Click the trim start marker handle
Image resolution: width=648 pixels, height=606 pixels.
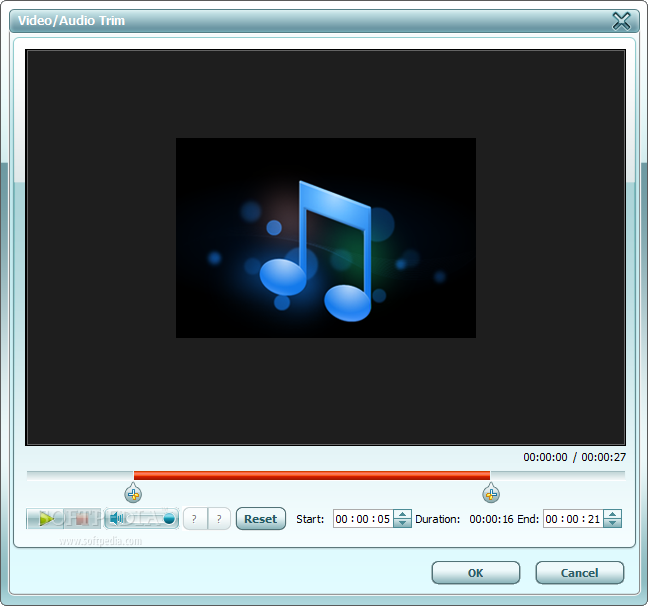pos(133,493)
